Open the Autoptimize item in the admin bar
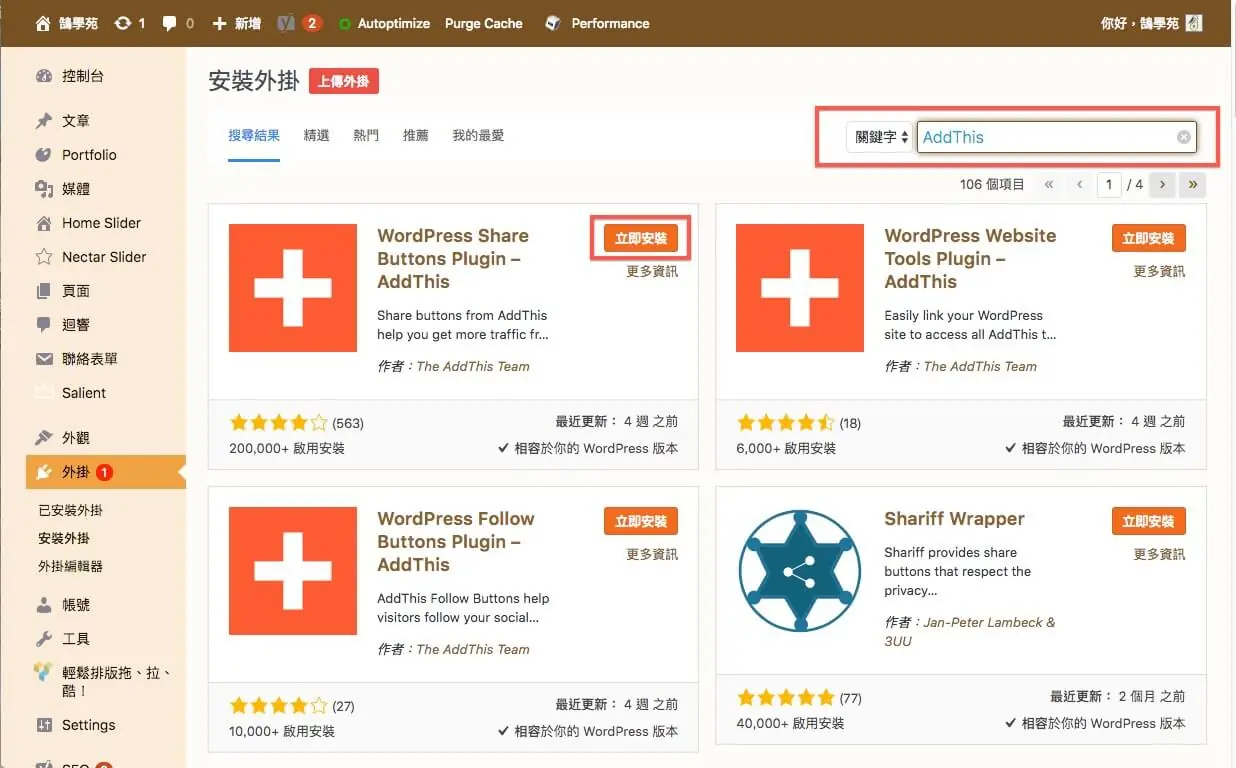1236x768 pixels. click(x=384, y=23)
